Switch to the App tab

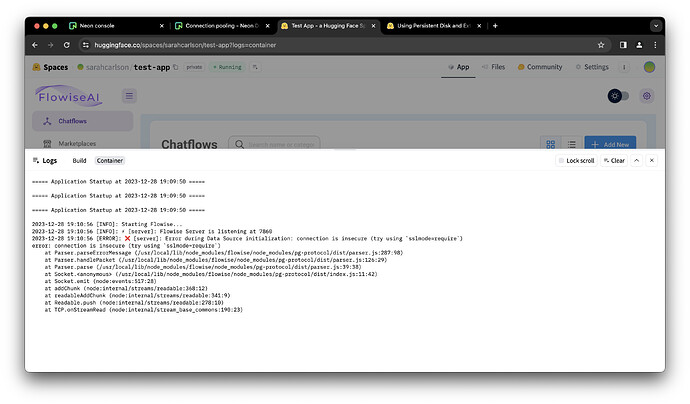click(458, 67)
